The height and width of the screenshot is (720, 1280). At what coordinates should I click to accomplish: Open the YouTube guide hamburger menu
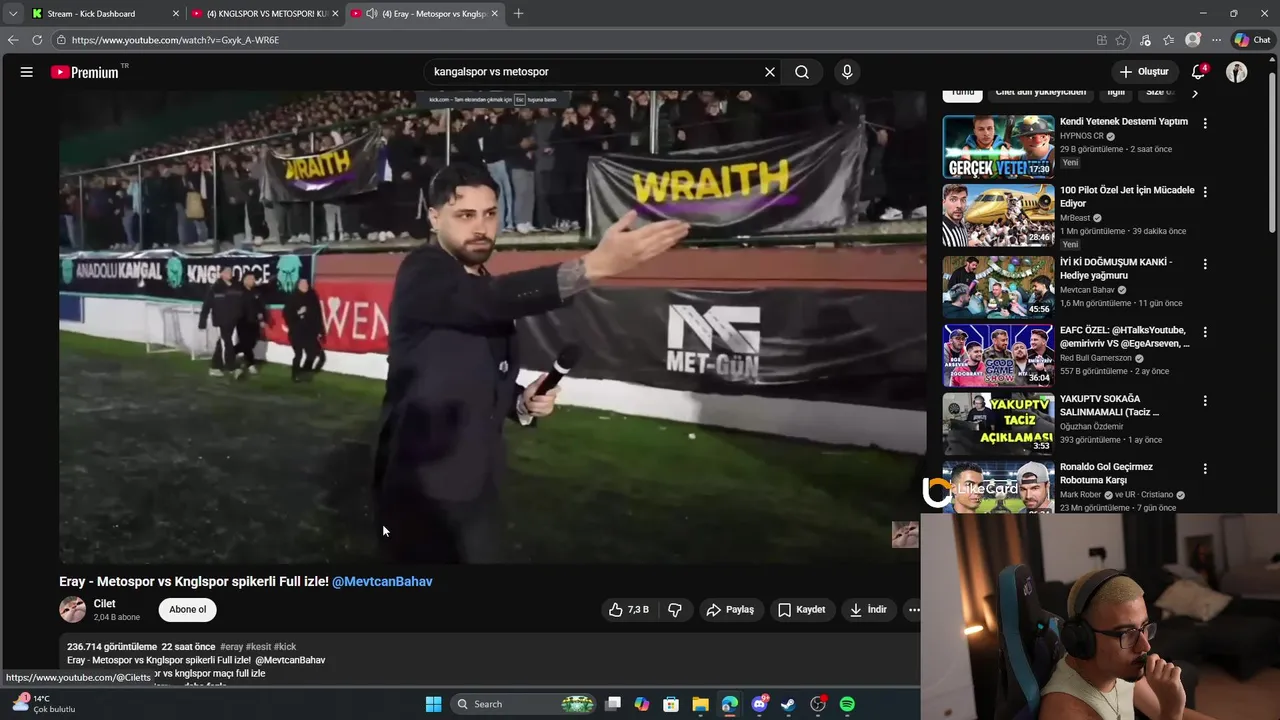pyautogui.click(x=27, y=72)
